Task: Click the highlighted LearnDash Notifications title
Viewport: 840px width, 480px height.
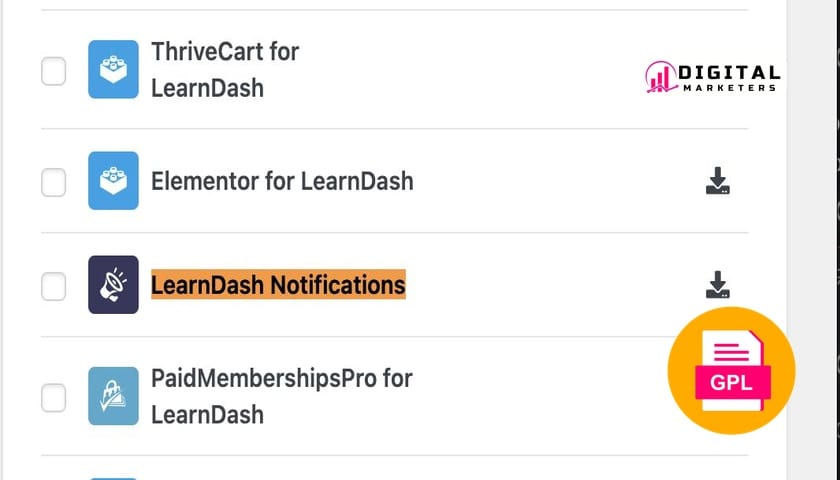Action: [x=278, y=284]
